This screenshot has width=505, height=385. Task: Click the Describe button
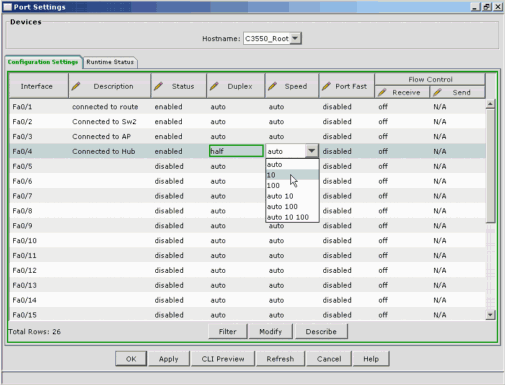click(x=321, y=332)
